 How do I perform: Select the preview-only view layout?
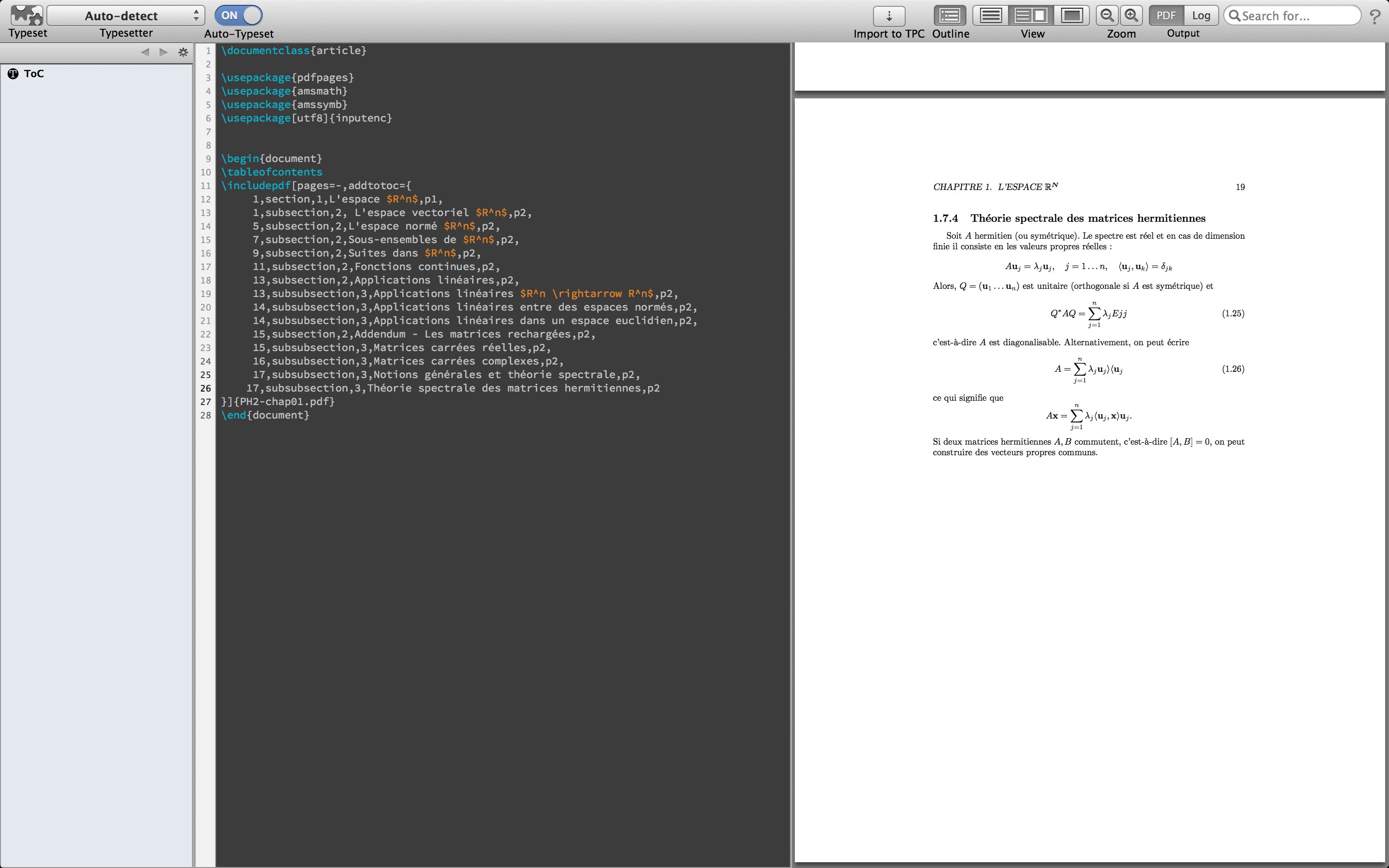tap(1072, 15)
